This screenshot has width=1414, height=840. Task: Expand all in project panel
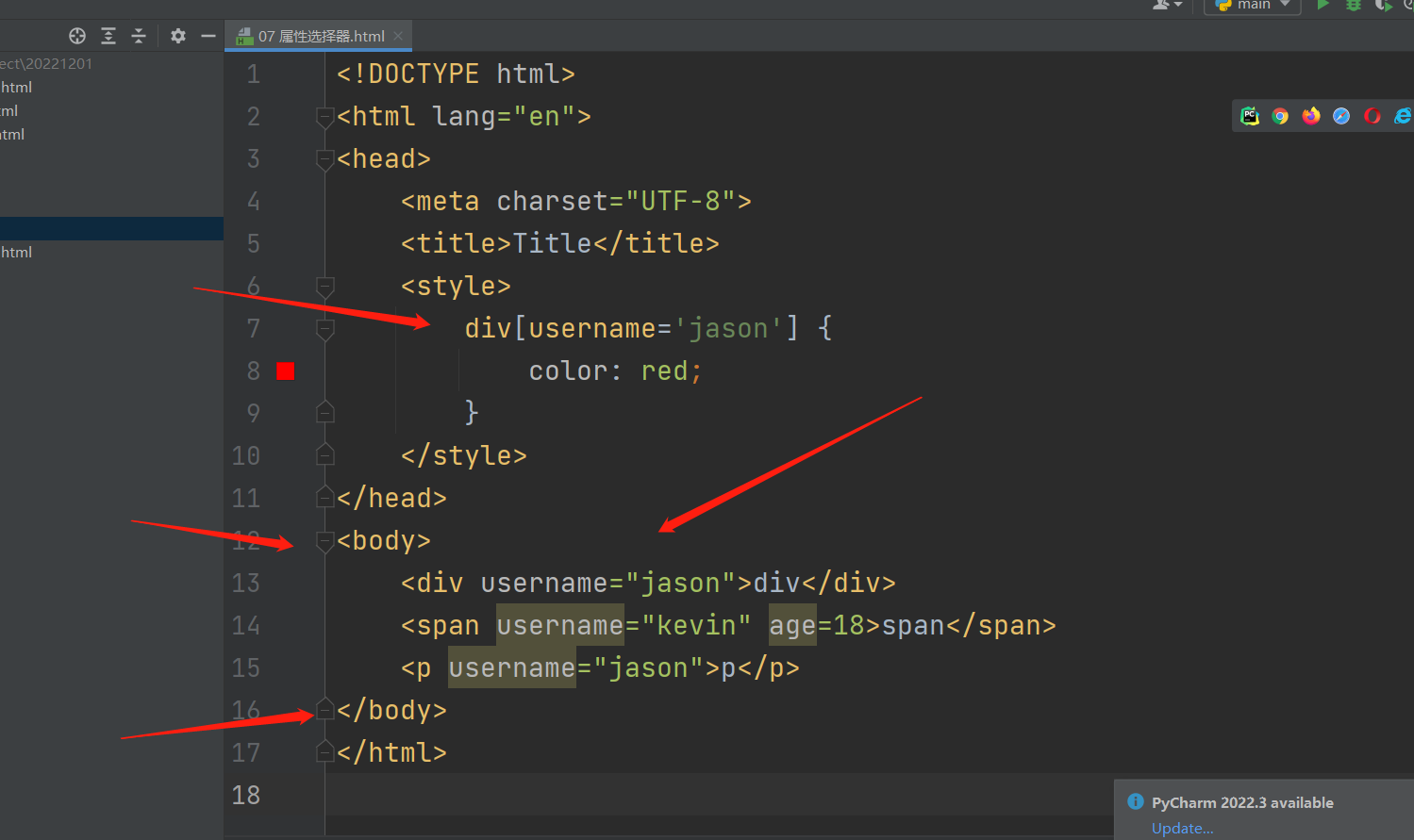click(108, 36)
